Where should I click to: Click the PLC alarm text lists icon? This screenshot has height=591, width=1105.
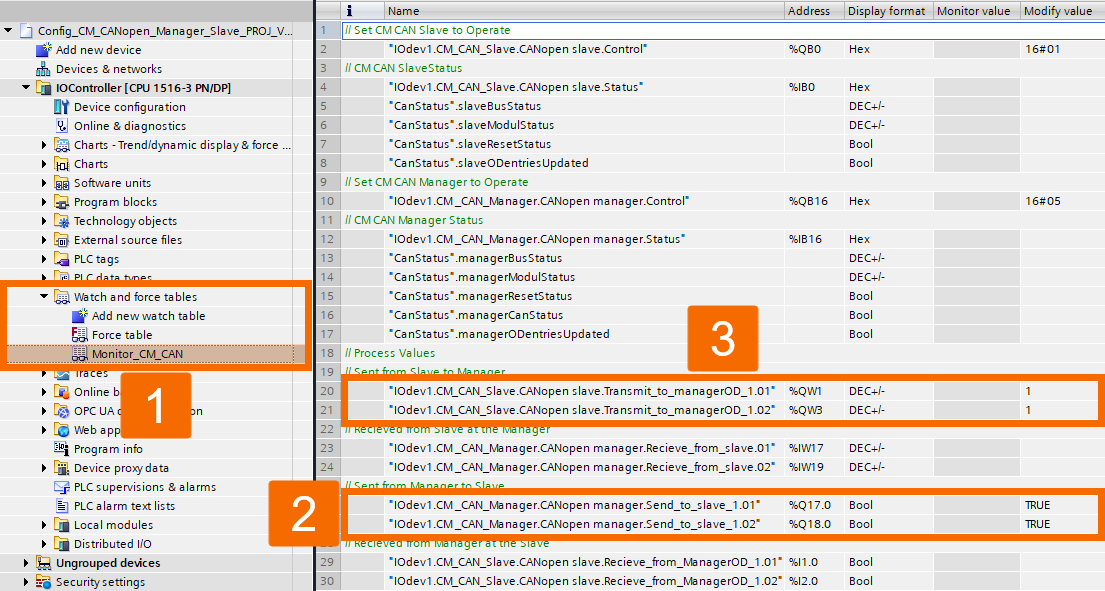[62, 506]
